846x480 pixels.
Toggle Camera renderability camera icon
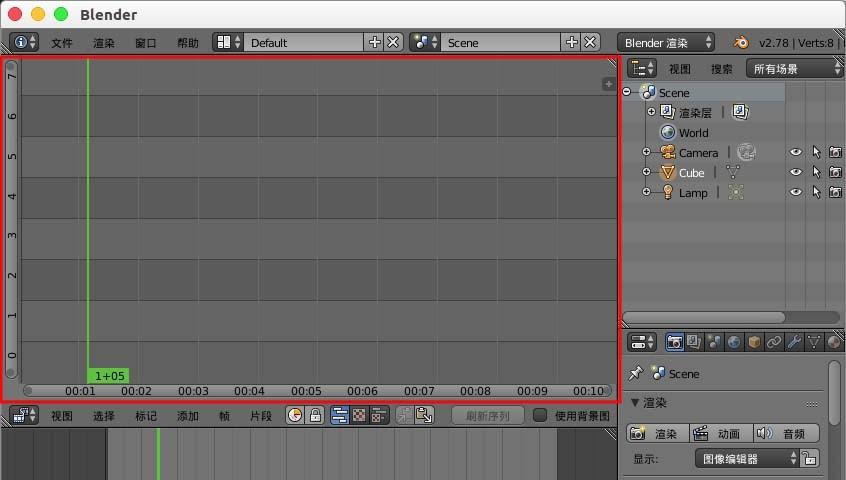[835, 153]
